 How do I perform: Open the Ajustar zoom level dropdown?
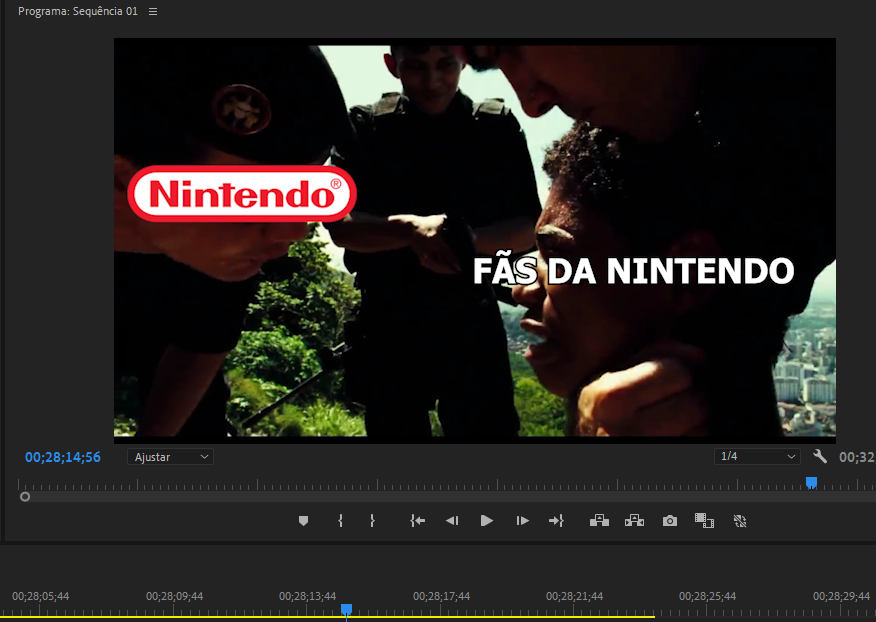pyautogui.click(x=170, y=457)
